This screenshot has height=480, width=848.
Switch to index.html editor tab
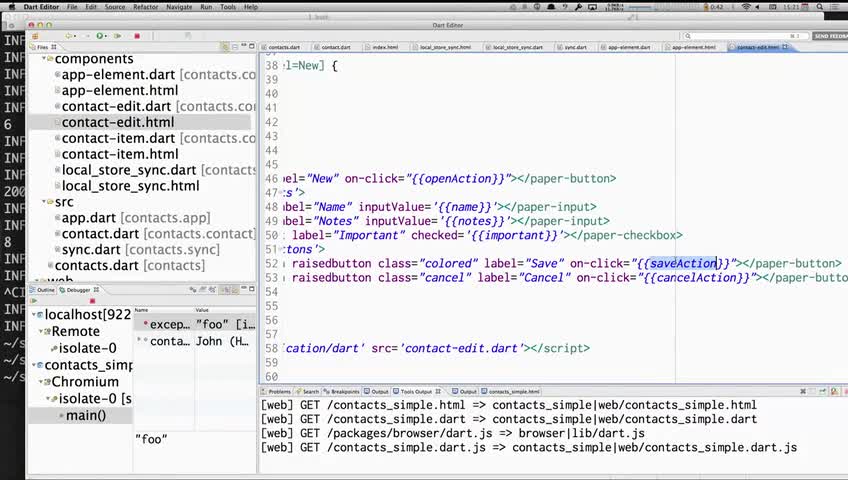(x=381, y=48)
